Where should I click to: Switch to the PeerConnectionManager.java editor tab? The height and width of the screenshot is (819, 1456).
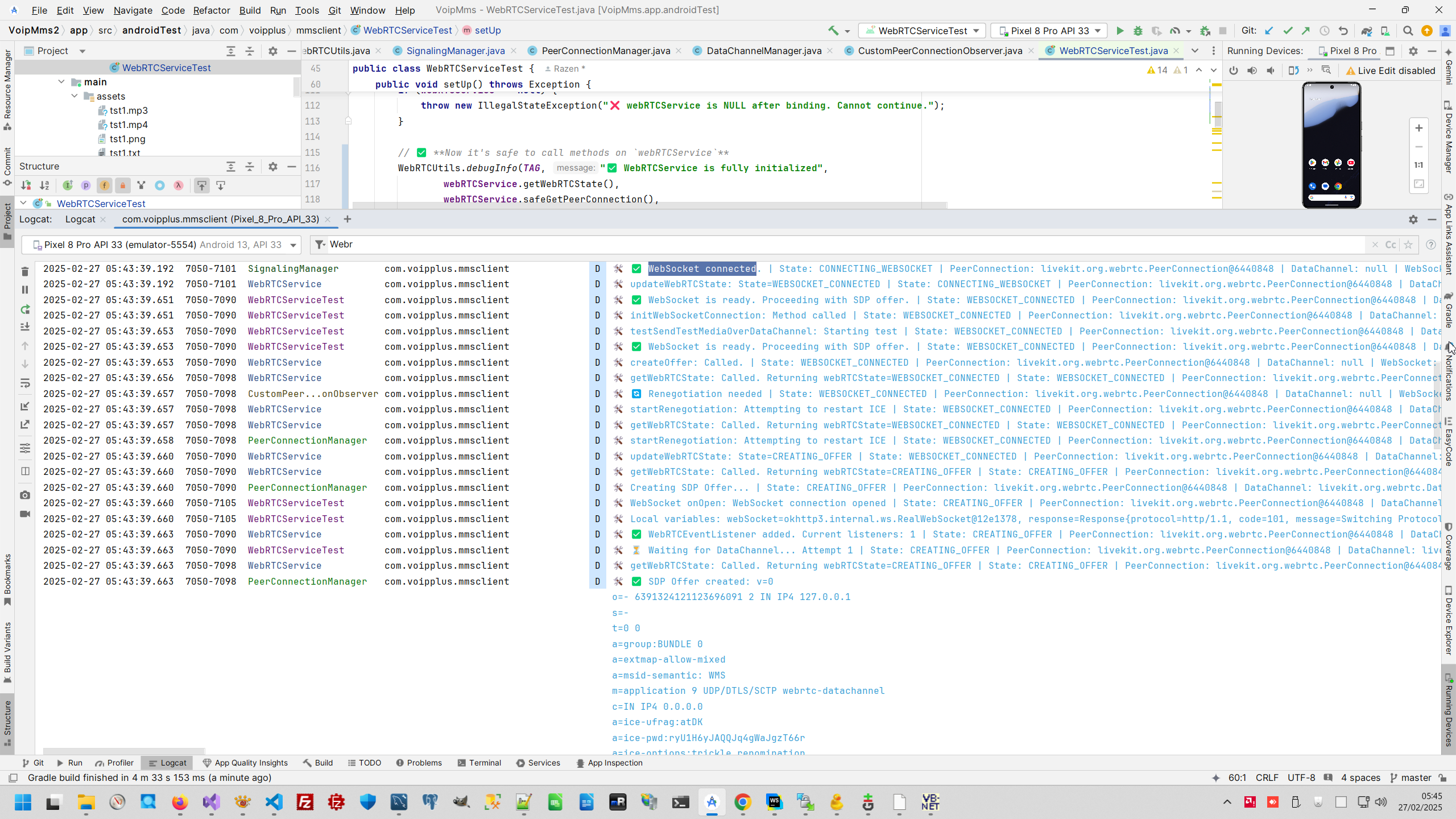pos(605,51)
